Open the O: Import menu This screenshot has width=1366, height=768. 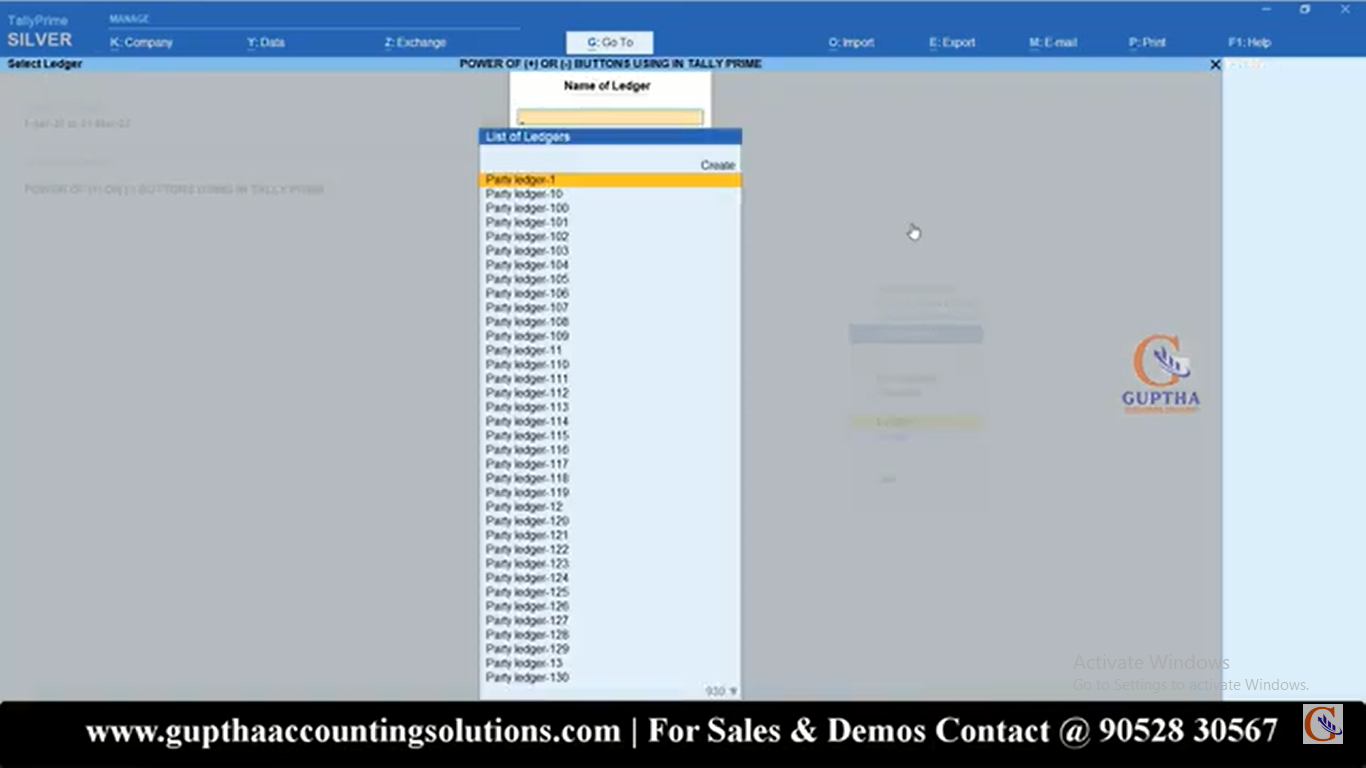851,43
